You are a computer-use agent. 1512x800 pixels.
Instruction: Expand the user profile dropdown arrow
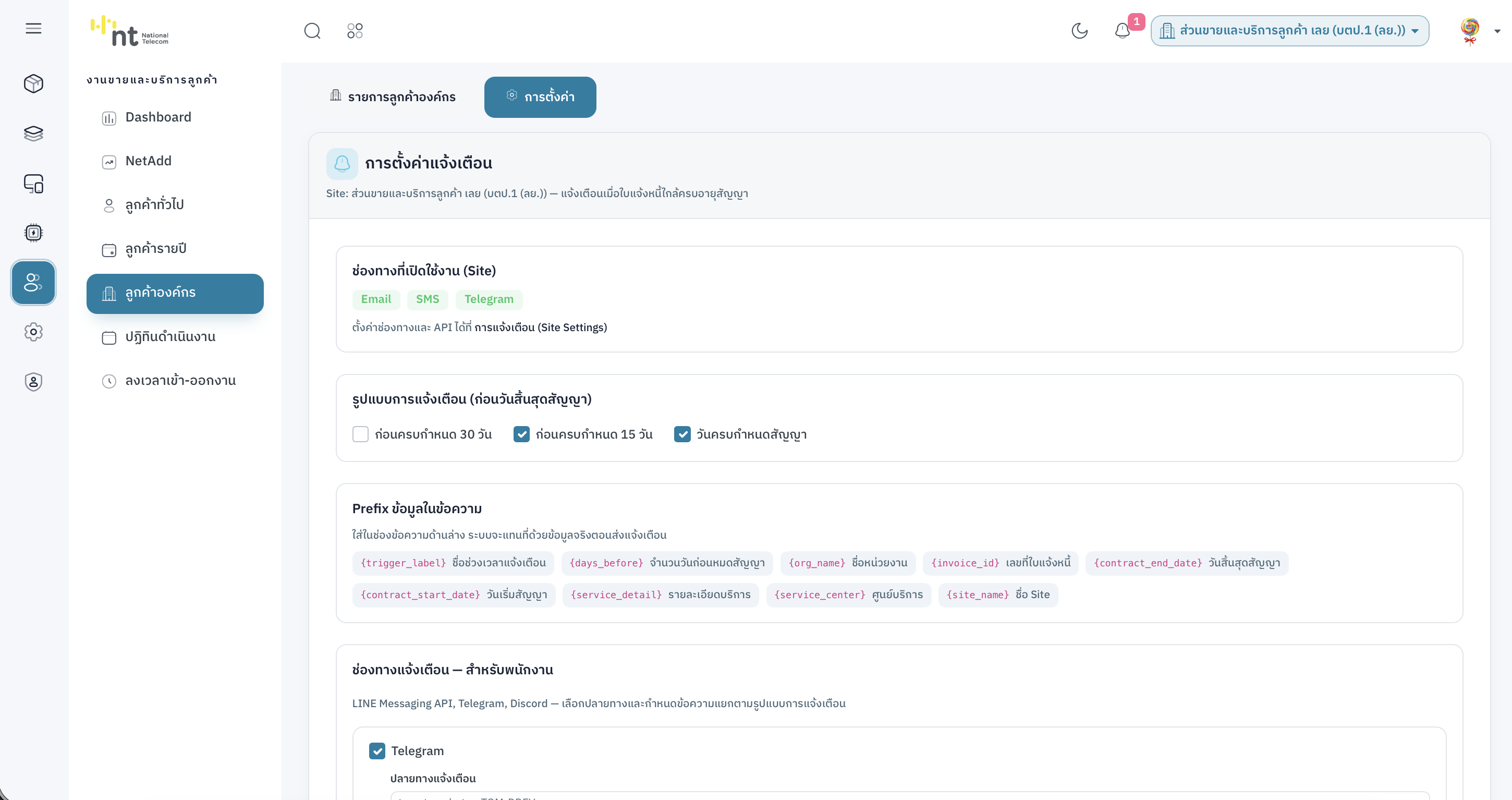point(1497,31)
